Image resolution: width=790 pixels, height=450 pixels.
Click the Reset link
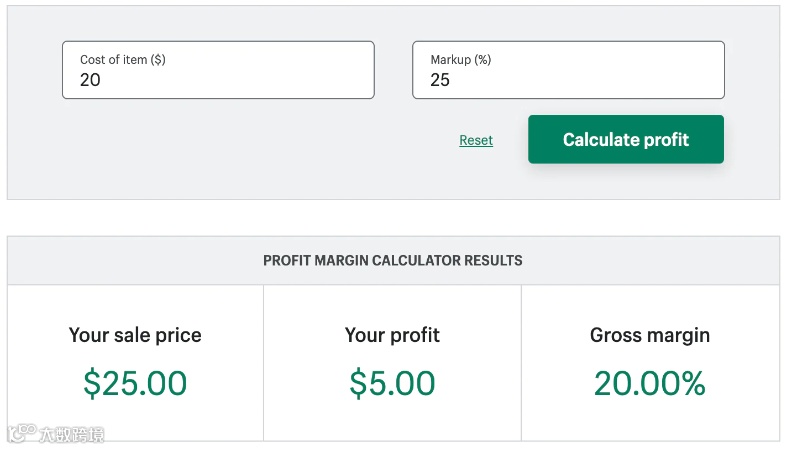pos(476,141)
